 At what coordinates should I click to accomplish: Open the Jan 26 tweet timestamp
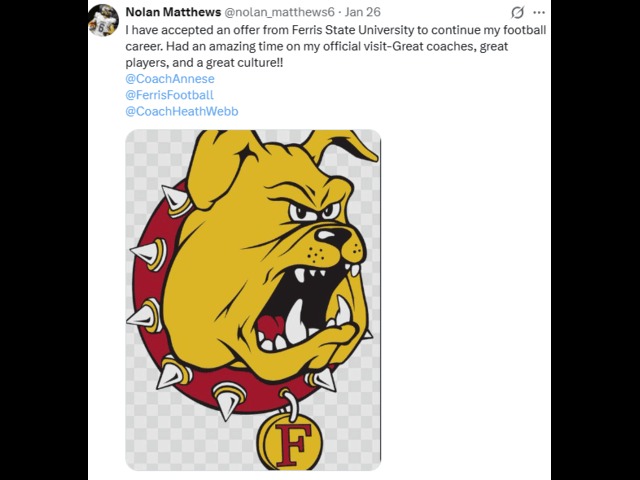(363, 12)
